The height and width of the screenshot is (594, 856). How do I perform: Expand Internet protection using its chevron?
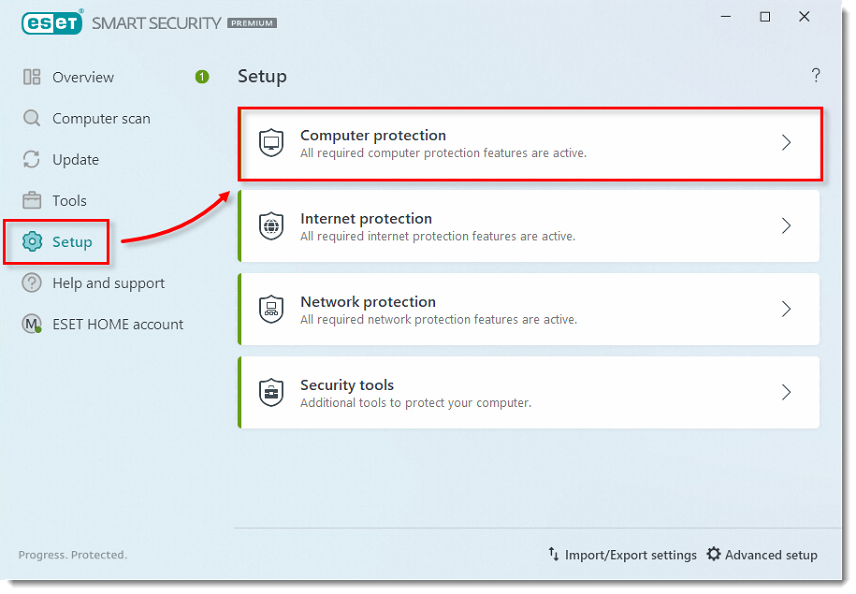point(786,225)
